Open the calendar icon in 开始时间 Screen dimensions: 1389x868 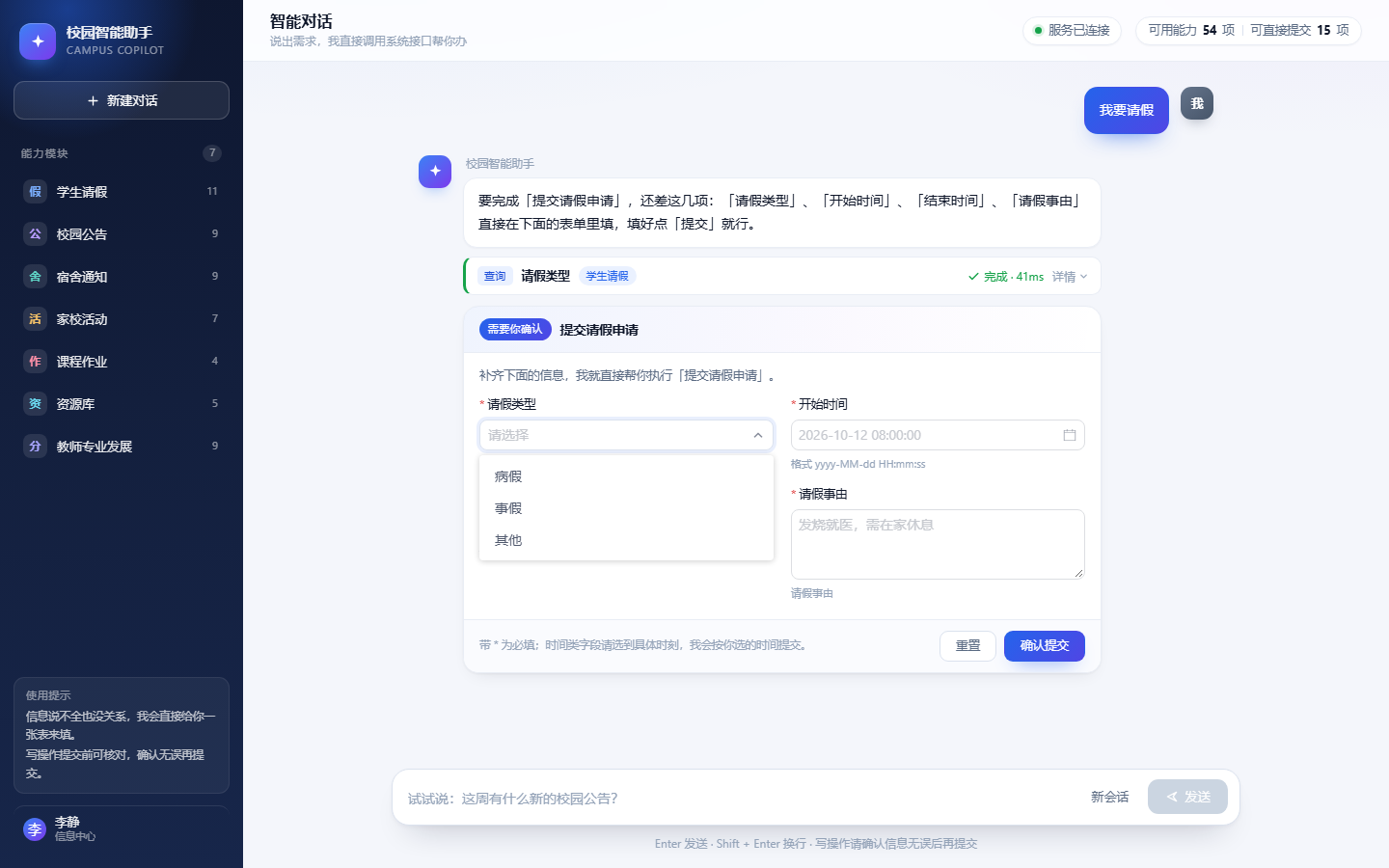(x=1070, y=435)
